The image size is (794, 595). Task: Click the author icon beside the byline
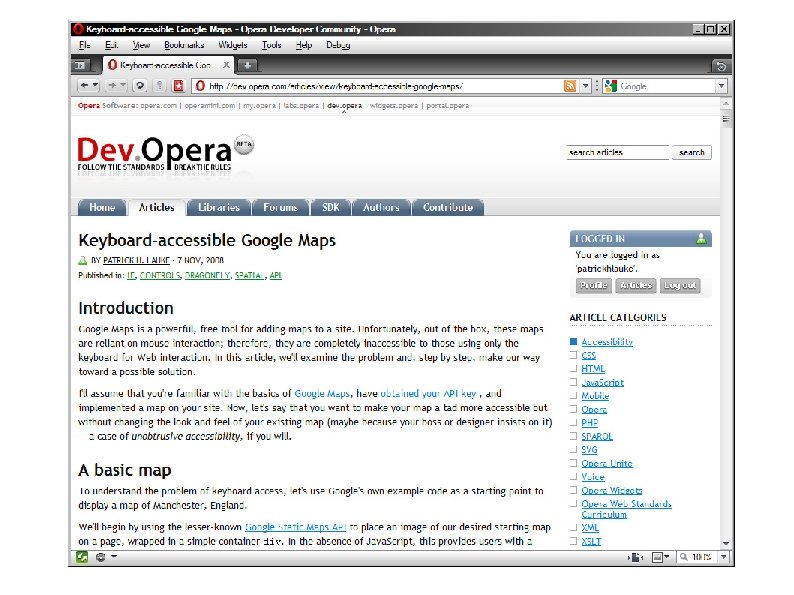tap(83, 260)
